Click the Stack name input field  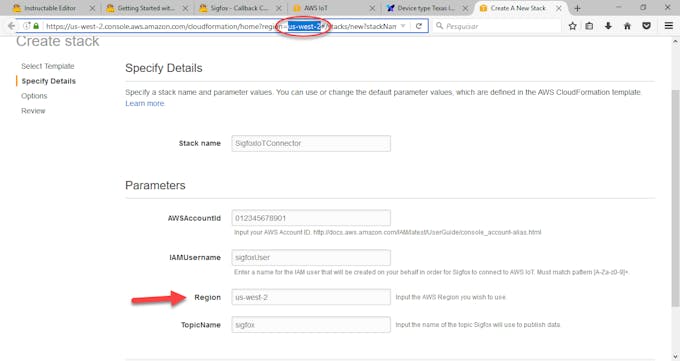click(x=311, y=144)
